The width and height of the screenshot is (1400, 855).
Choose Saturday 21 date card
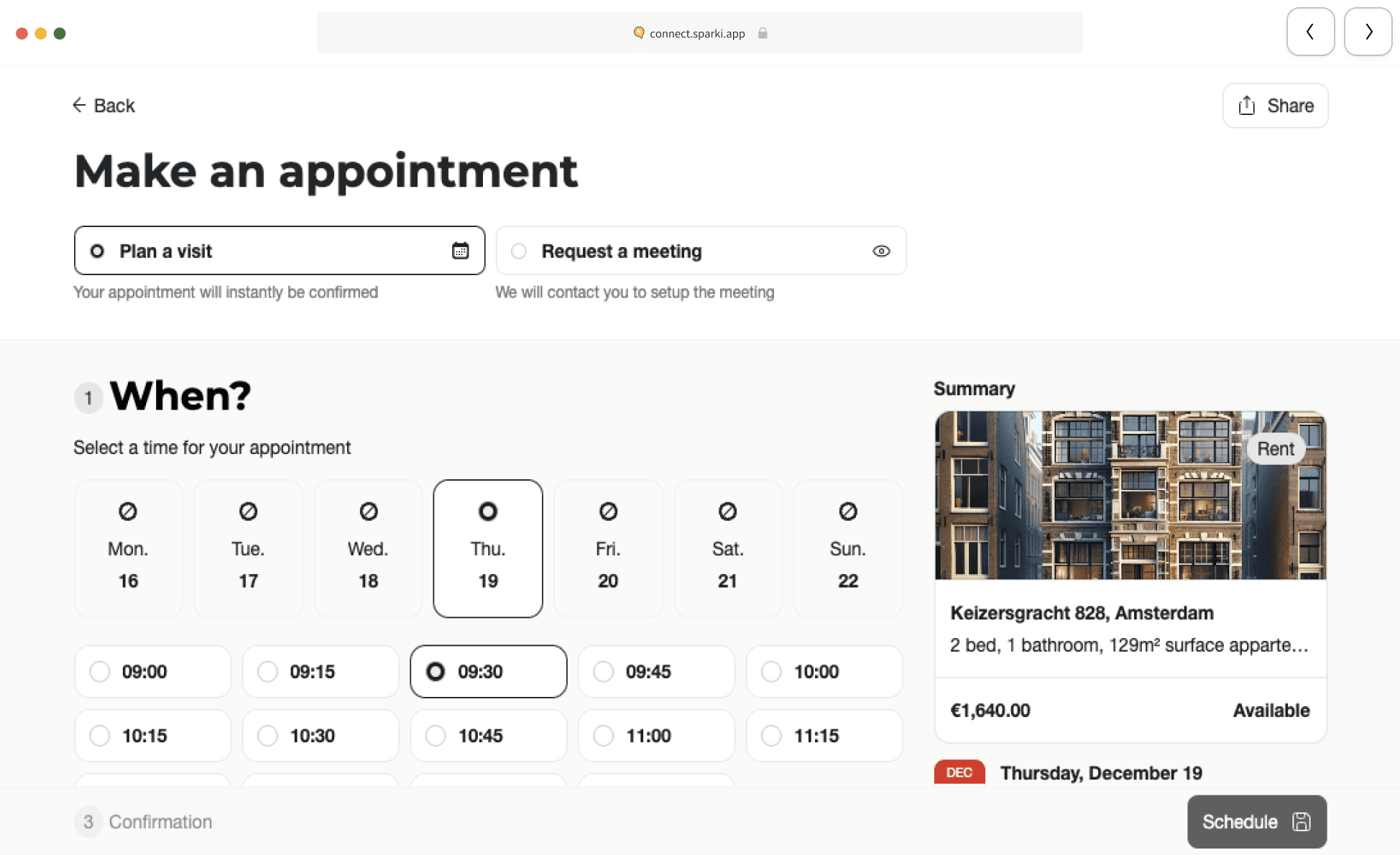coord(727,548)
